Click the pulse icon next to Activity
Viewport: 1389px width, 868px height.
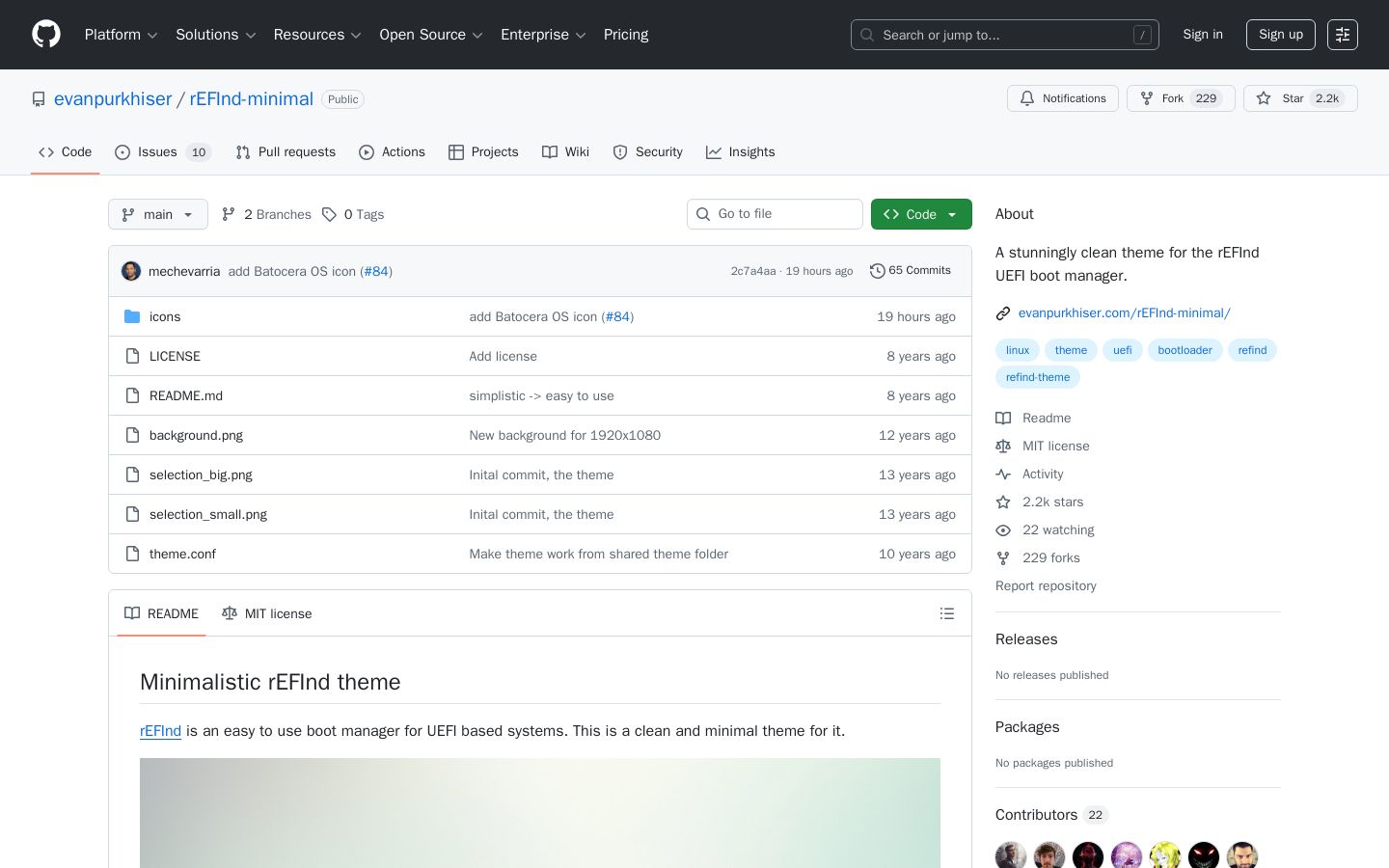tap(1003, 474)
